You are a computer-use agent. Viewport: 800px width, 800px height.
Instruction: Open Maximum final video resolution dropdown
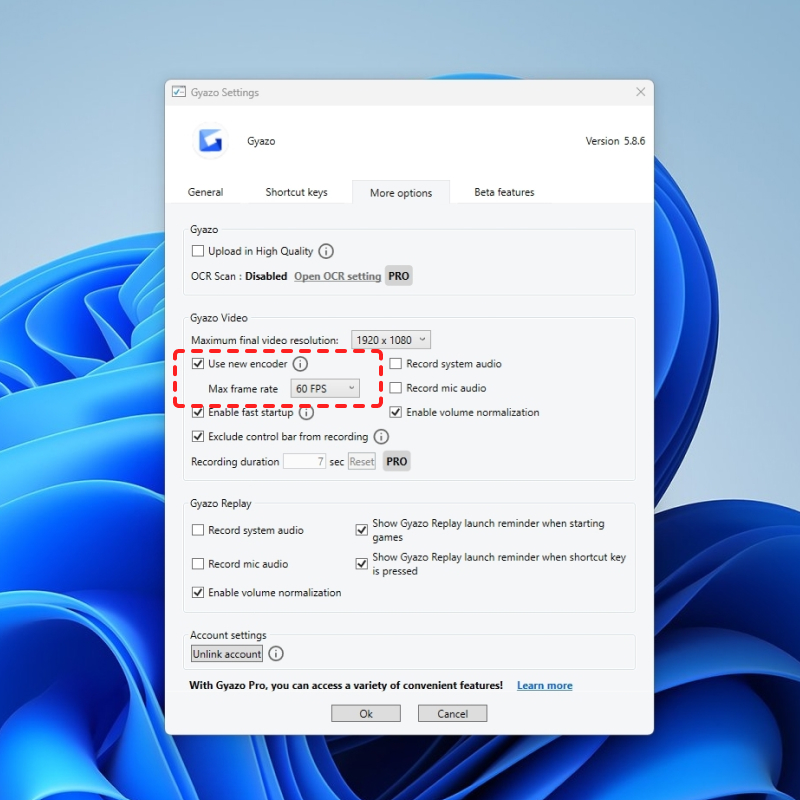pos(391,340)
